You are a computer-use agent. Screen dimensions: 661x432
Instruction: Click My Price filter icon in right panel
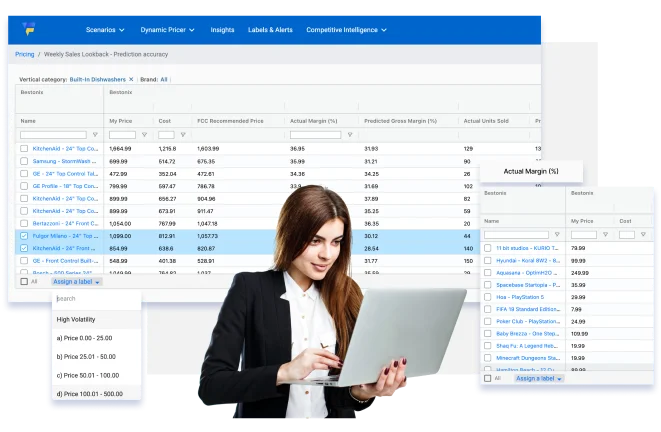click(x=607, y=234)
